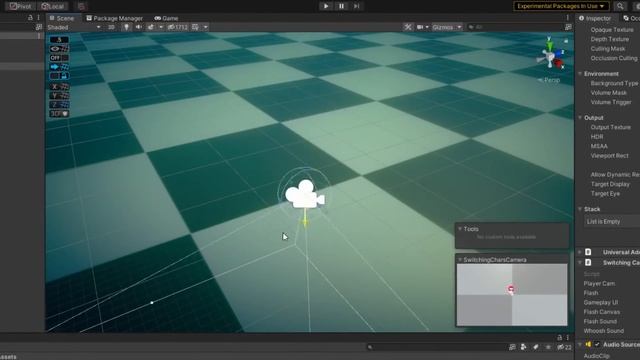
Task: Toggle 2D scene view mode
Action: (x=111, y=27)
